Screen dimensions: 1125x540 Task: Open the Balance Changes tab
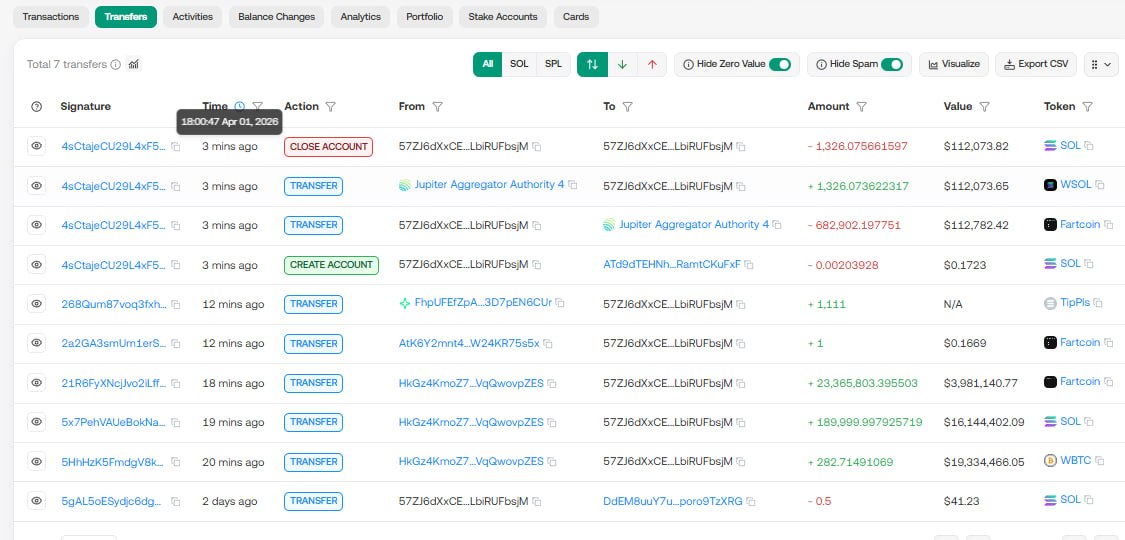(x=276, y=17)
